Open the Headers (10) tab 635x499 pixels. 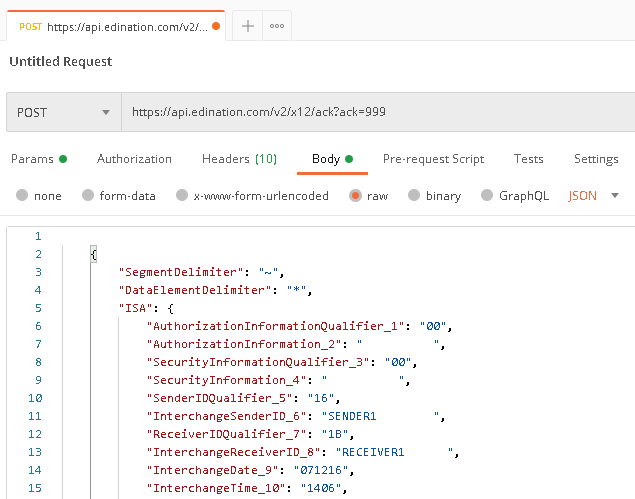click(x=239, y=159)
